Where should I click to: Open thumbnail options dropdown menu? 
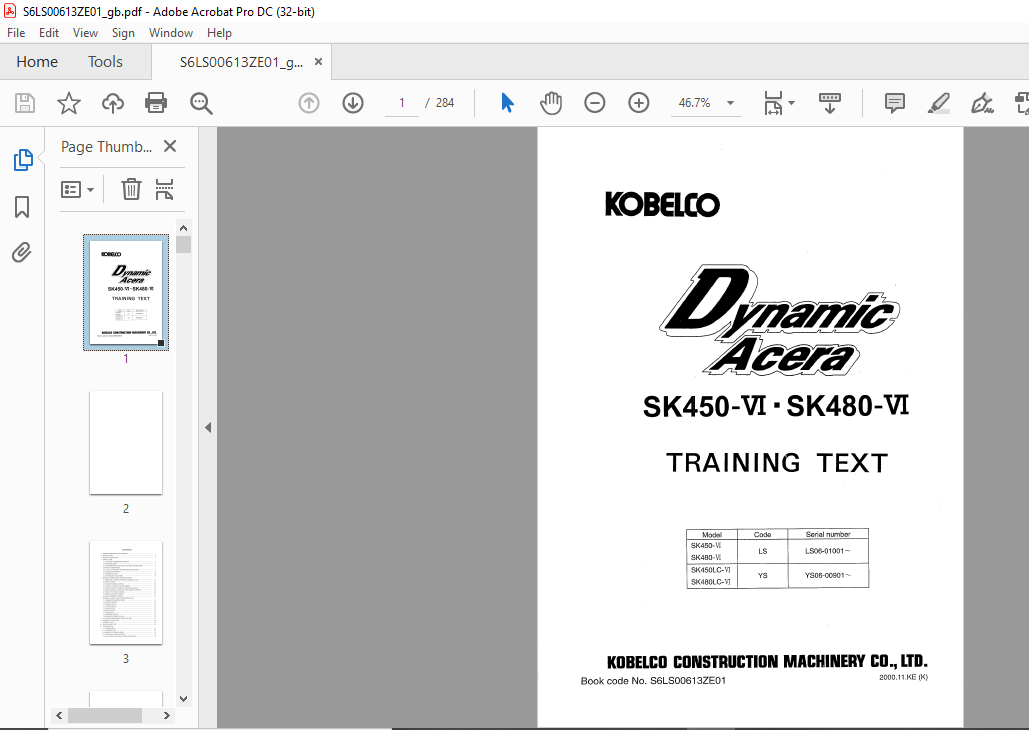click(77, 190)
